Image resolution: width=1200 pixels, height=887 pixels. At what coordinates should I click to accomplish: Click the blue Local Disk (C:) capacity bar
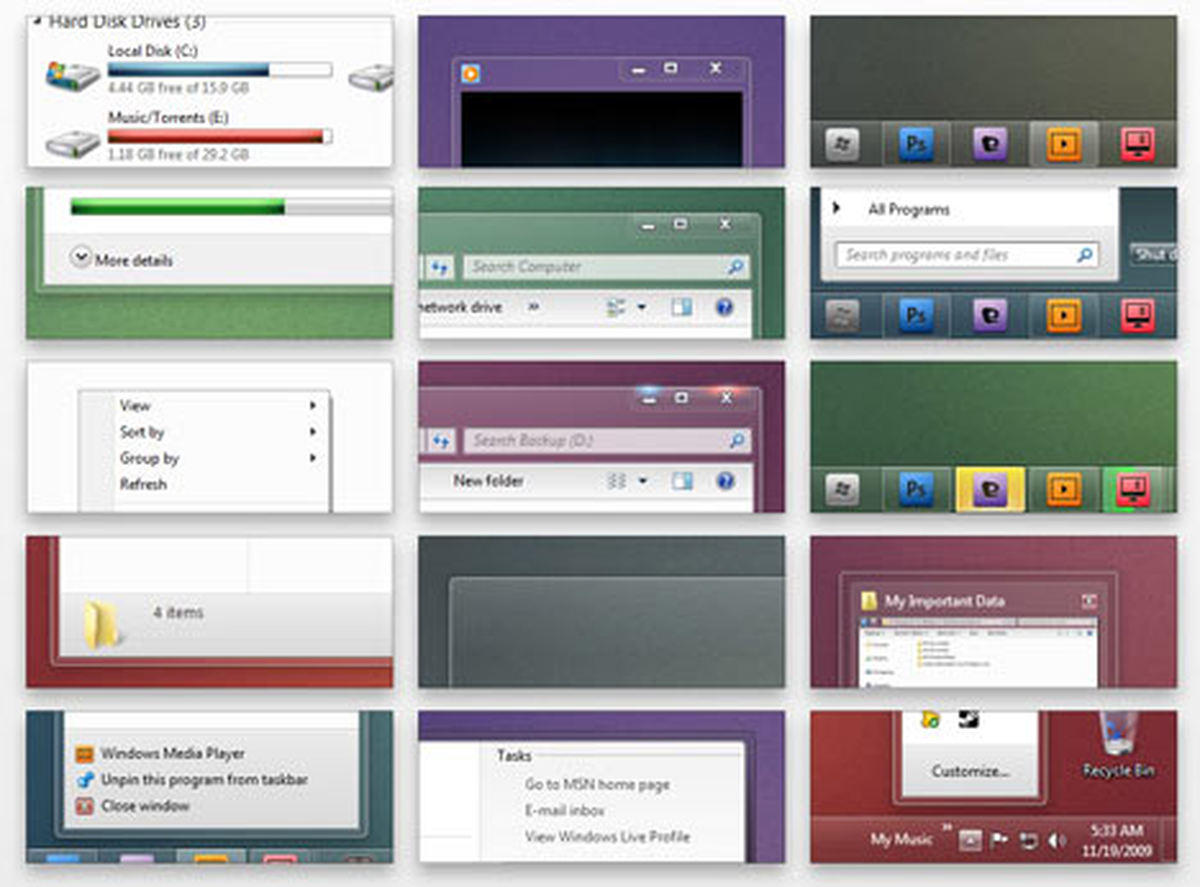219,70
